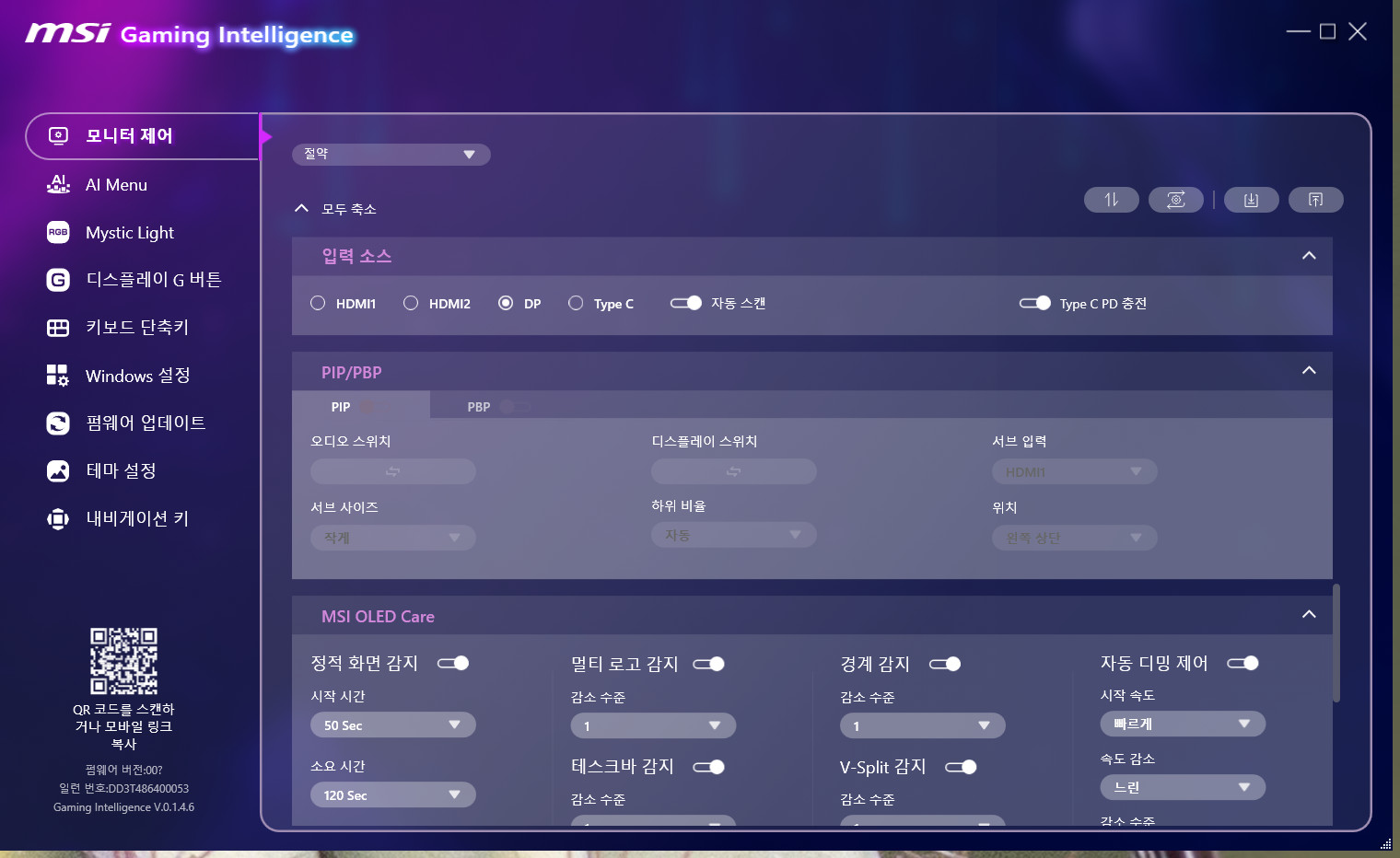The image size is (1400, 858).
Task: Open the 절약 mode dropdown
Action: [x=391, y=154]
